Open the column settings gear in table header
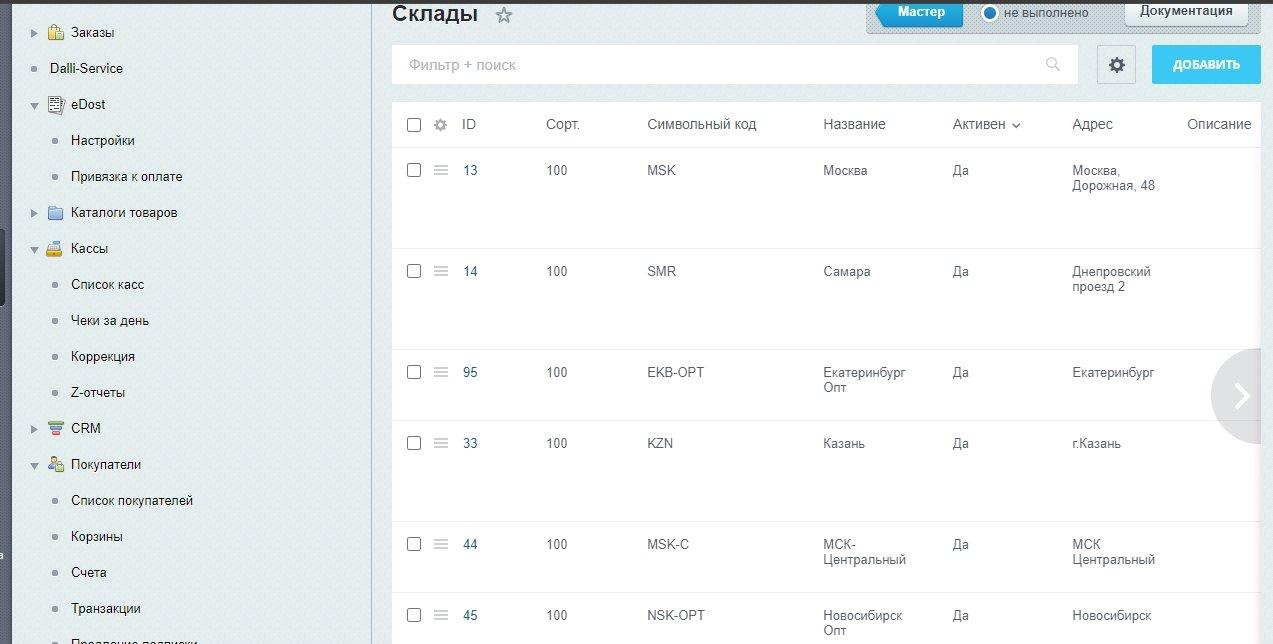 [x=440, y=125]
